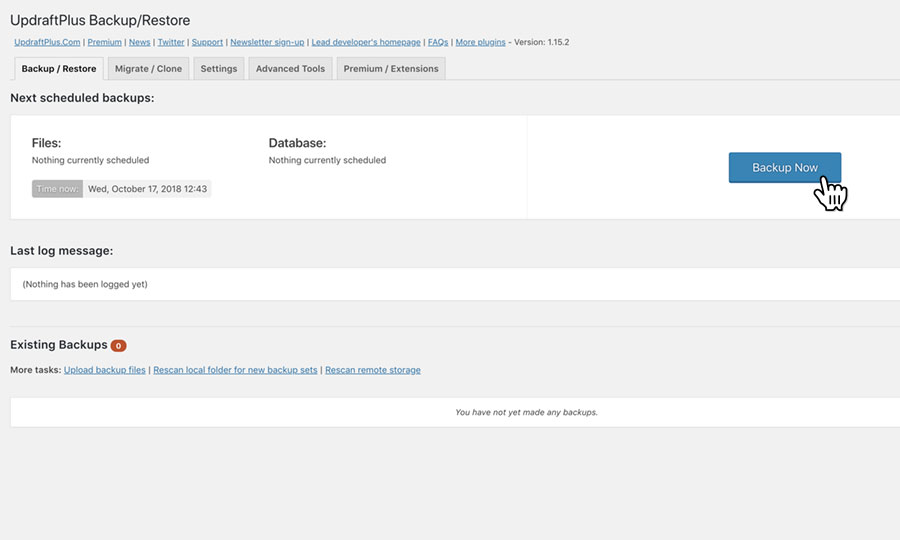Click Upload backup files link

tap(104, 370)
